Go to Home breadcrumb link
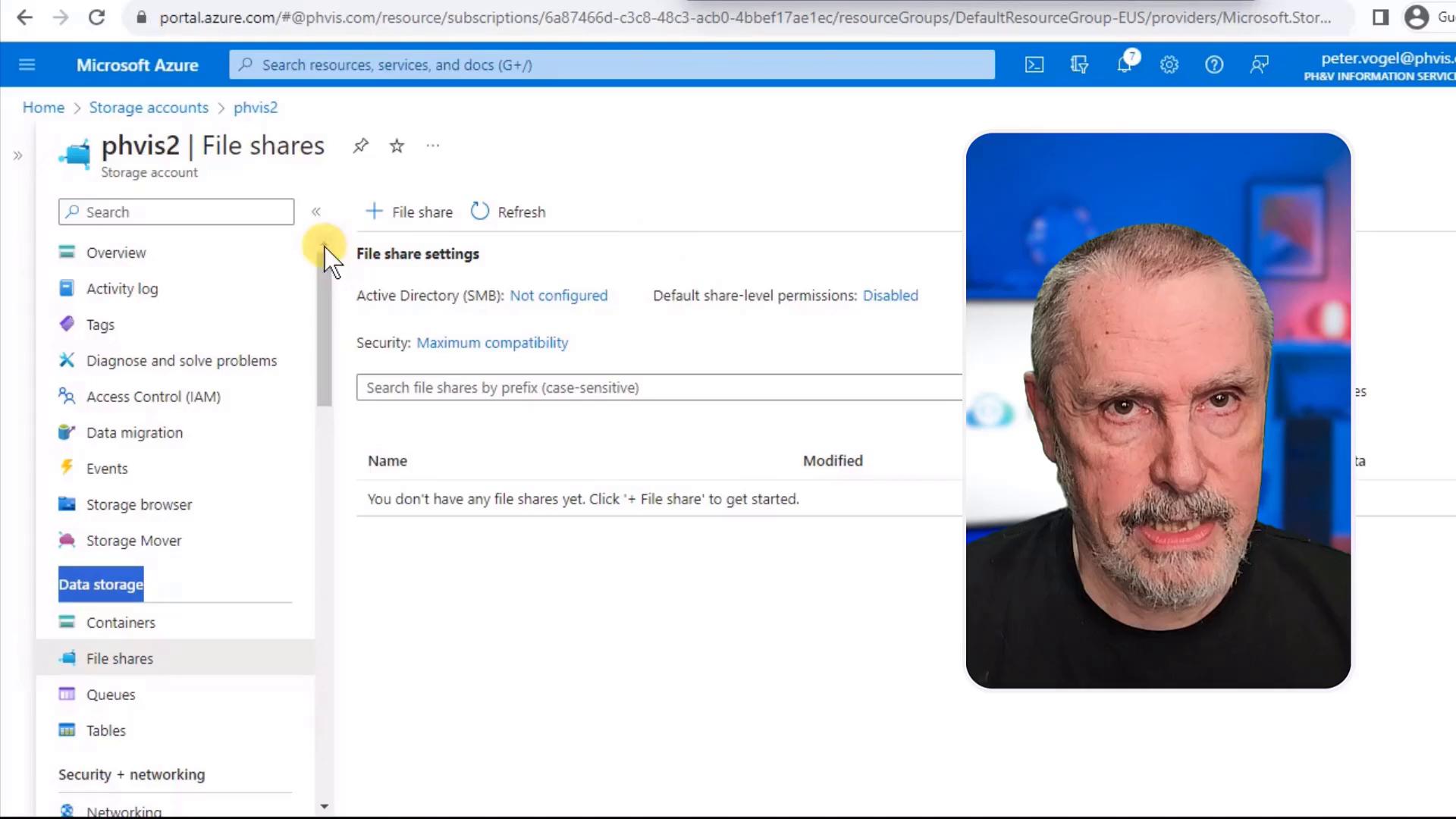1456x819 pixels. [43, 108]
